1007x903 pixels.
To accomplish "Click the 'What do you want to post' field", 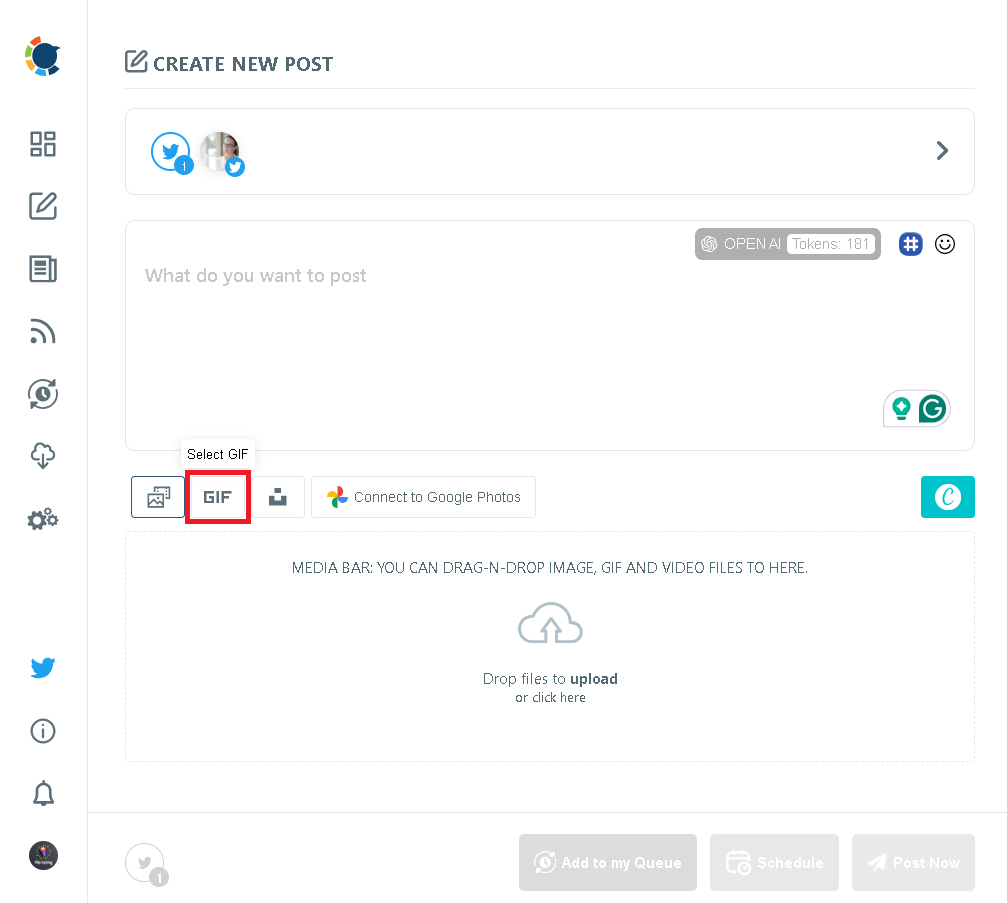I will pos(500,320).
